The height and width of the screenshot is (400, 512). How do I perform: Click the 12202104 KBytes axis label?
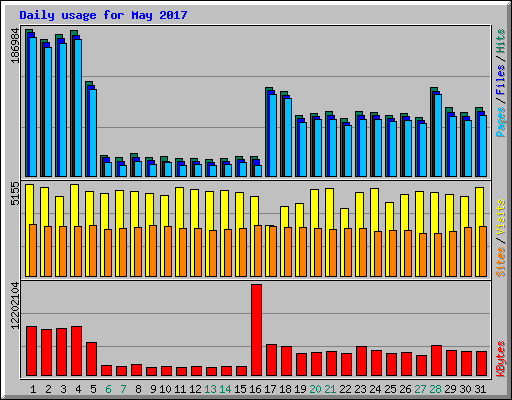click(15, 305)
